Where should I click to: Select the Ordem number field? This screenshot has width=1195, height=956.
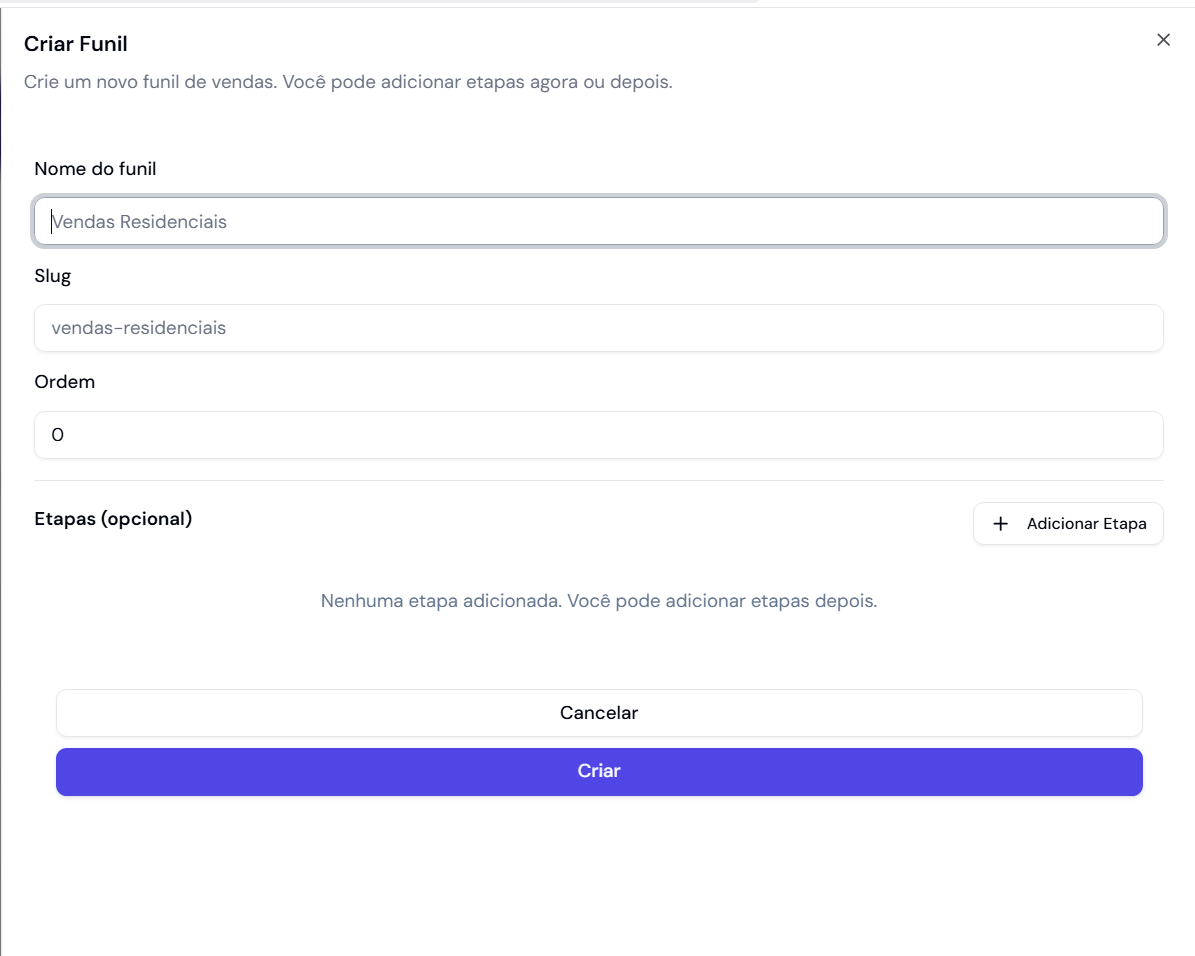pos(598,435)
